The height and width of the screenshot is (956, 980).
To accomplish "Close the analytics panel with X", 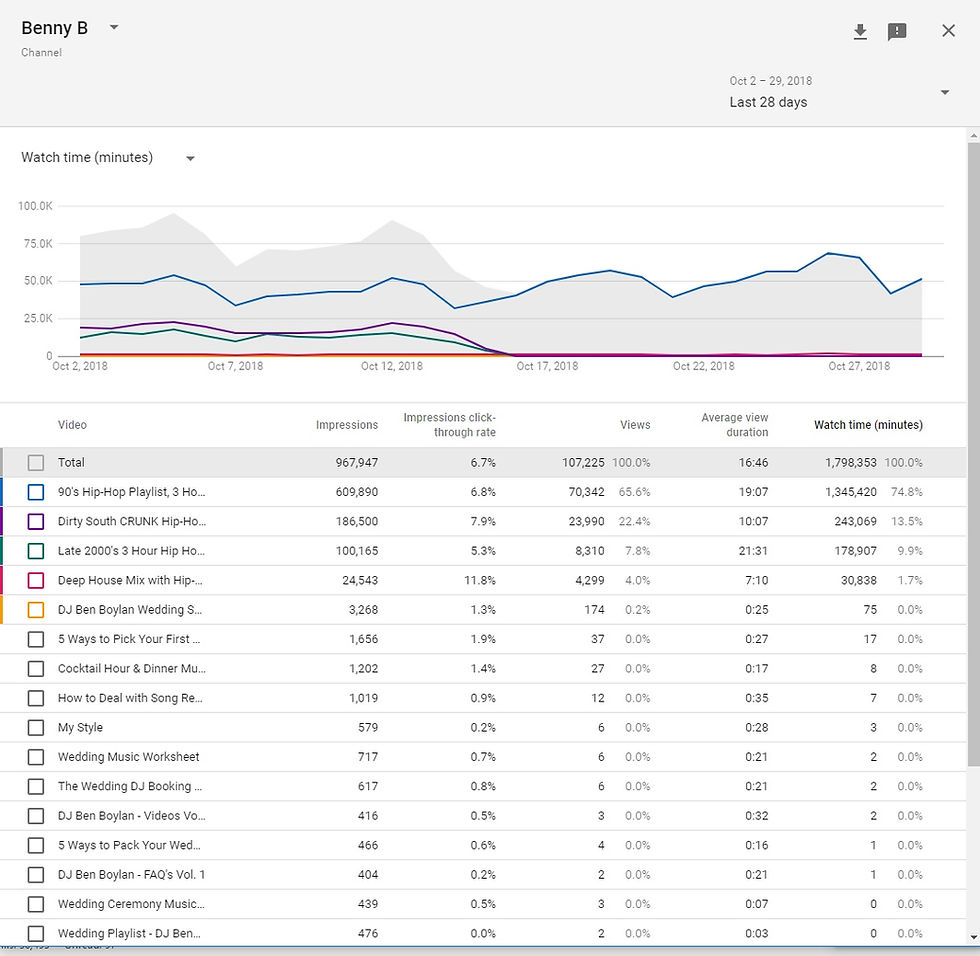I will [x=948, y=31].
